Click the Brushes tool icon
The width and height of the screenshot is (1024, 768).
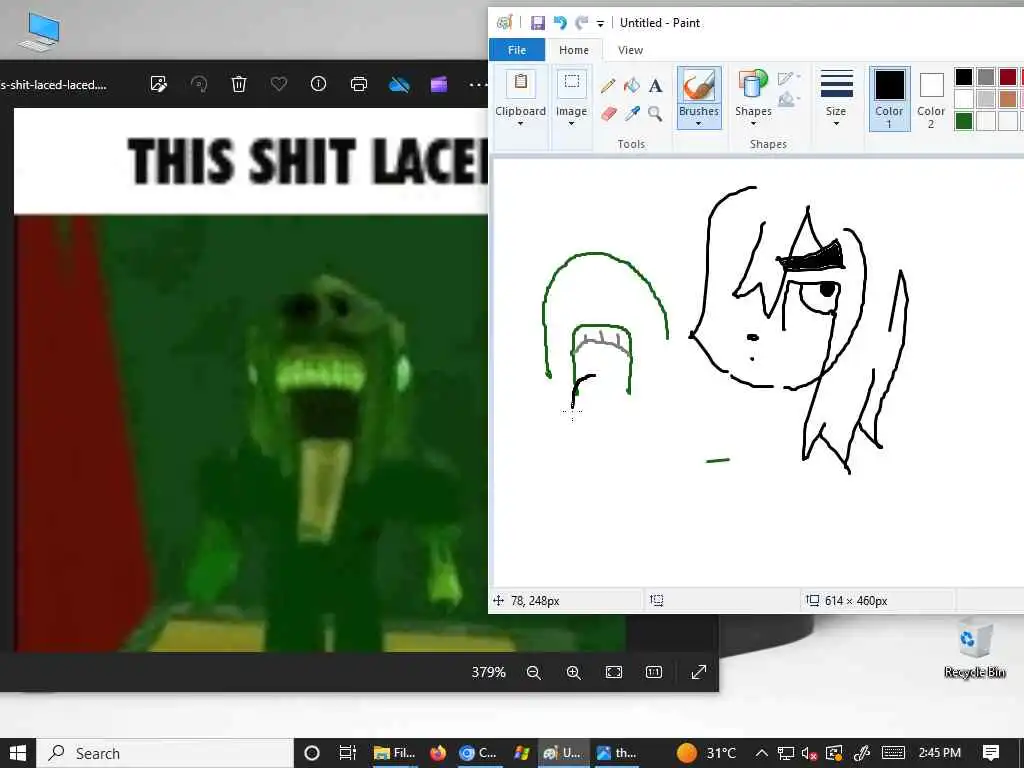point(699,86)
